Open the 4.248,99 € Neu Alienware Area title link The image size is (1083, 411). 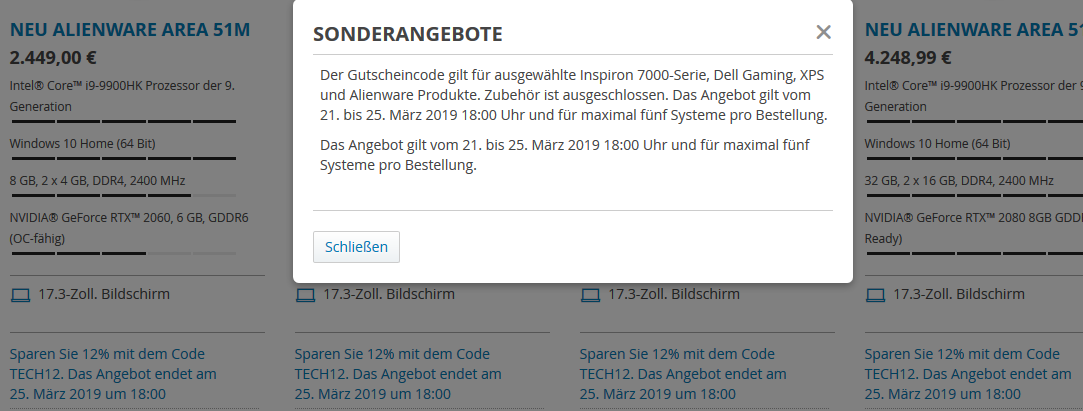tap(973, 30)
